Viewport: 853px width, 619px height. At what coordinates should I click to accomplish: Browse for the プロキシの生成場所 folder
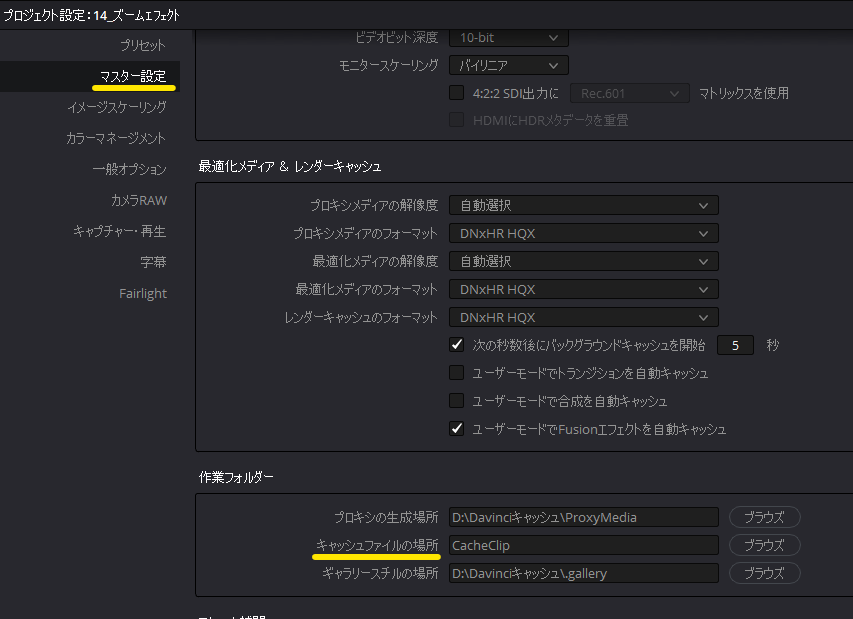pyautogui.click(x=763, y=517)
